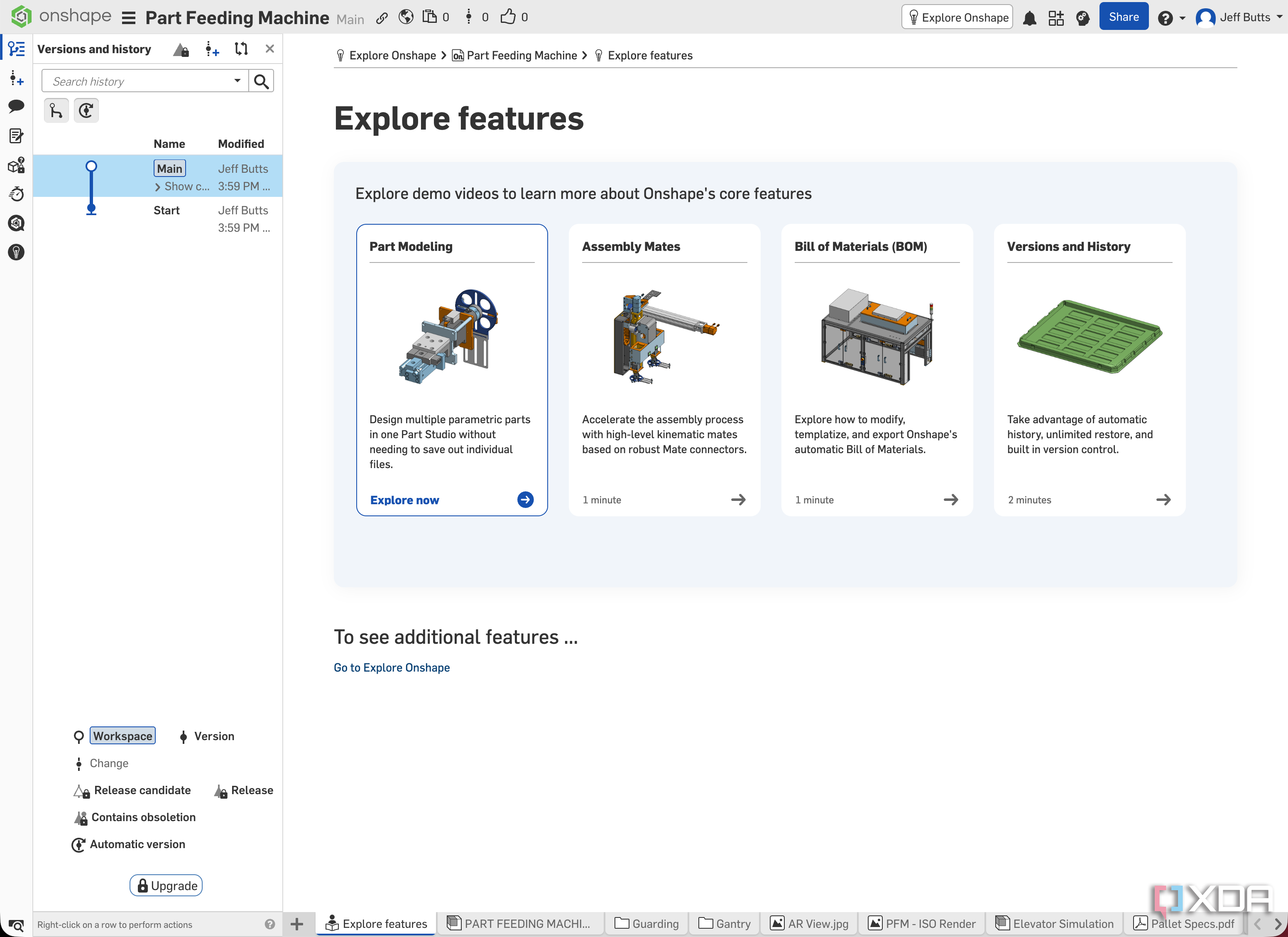
Task: Click the Go to Explore Onshape link
Action: (392, 668)
